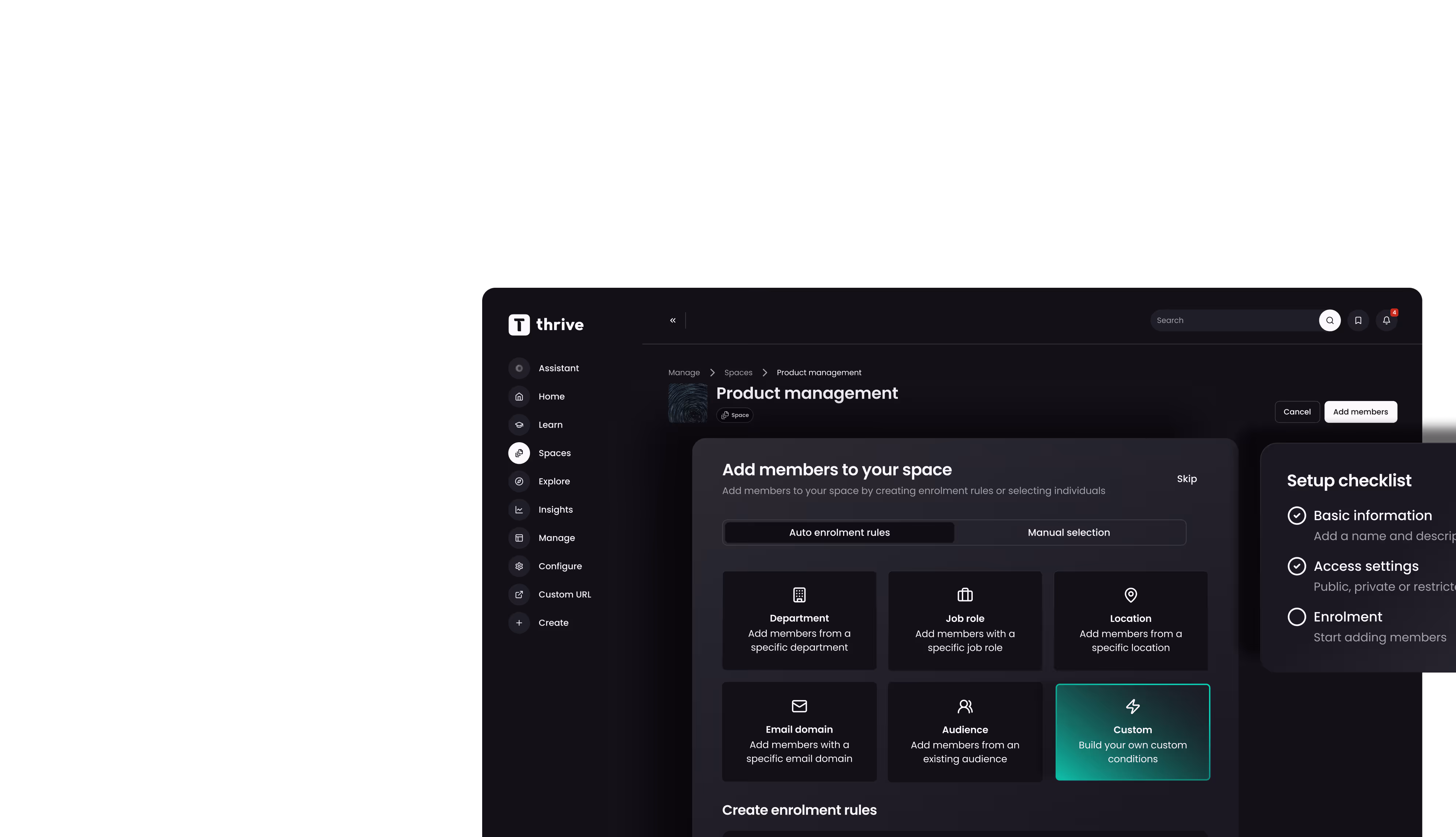Open the notifications bell icon

[x=1387, y=320]
